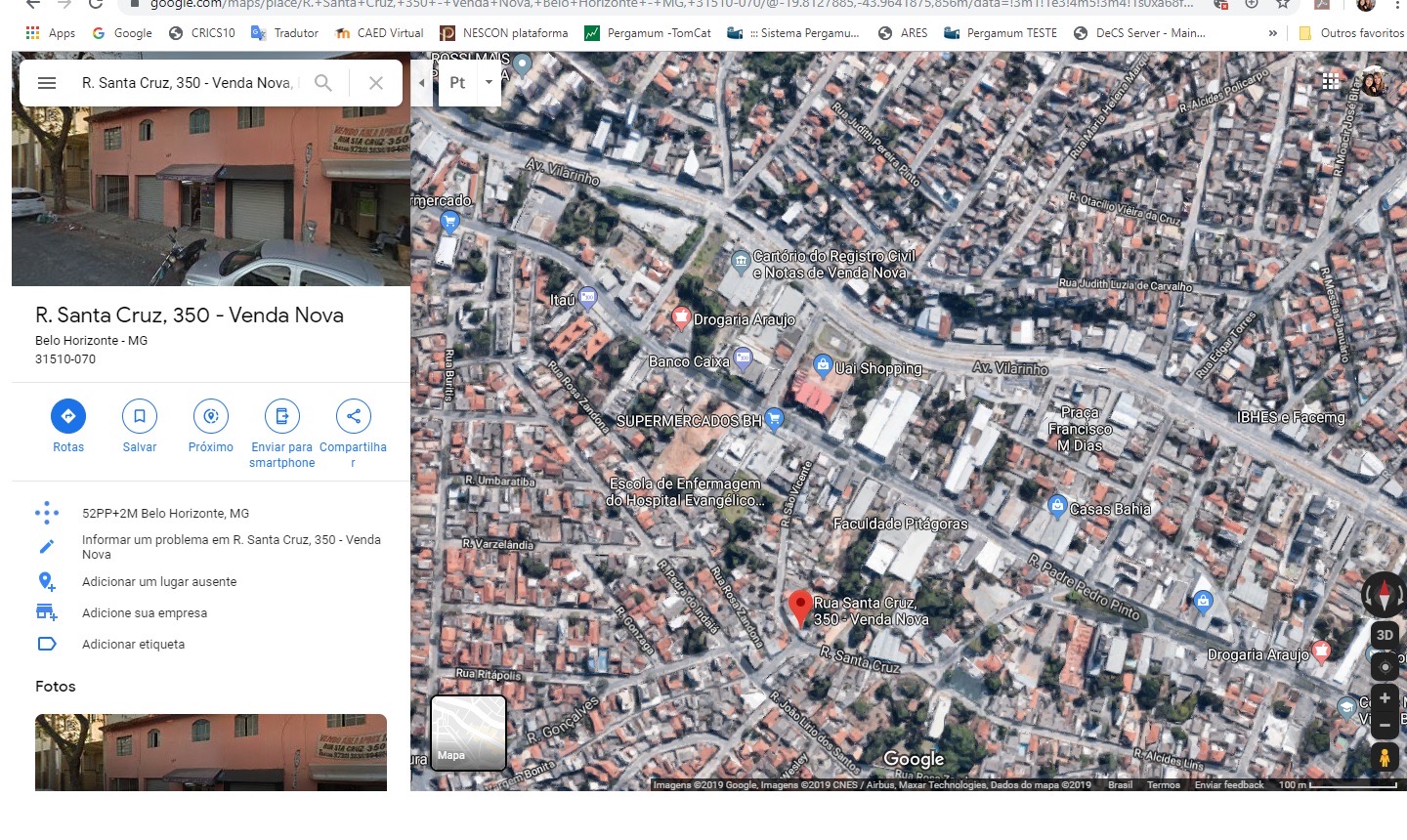Image resolution: width=1407 pixels, height=840 pixels.
Task: Send location to smartphone icon
Action: [x=282, y=416]
